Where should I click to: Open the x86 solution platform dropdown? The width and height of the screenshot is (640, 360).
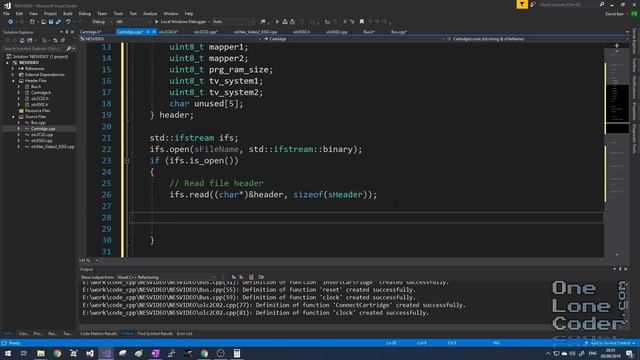pos(133,22)
